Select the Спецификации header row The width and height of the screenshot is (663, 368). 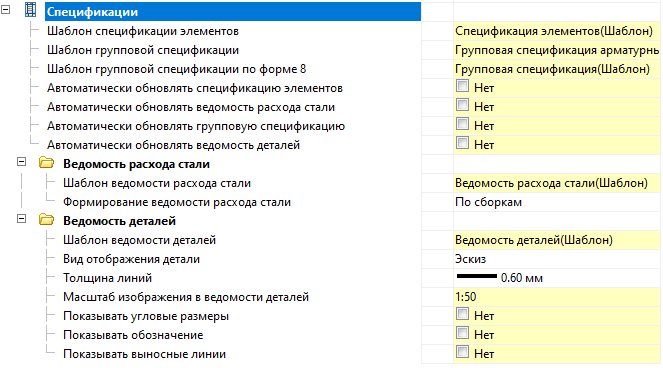(233, 11)
